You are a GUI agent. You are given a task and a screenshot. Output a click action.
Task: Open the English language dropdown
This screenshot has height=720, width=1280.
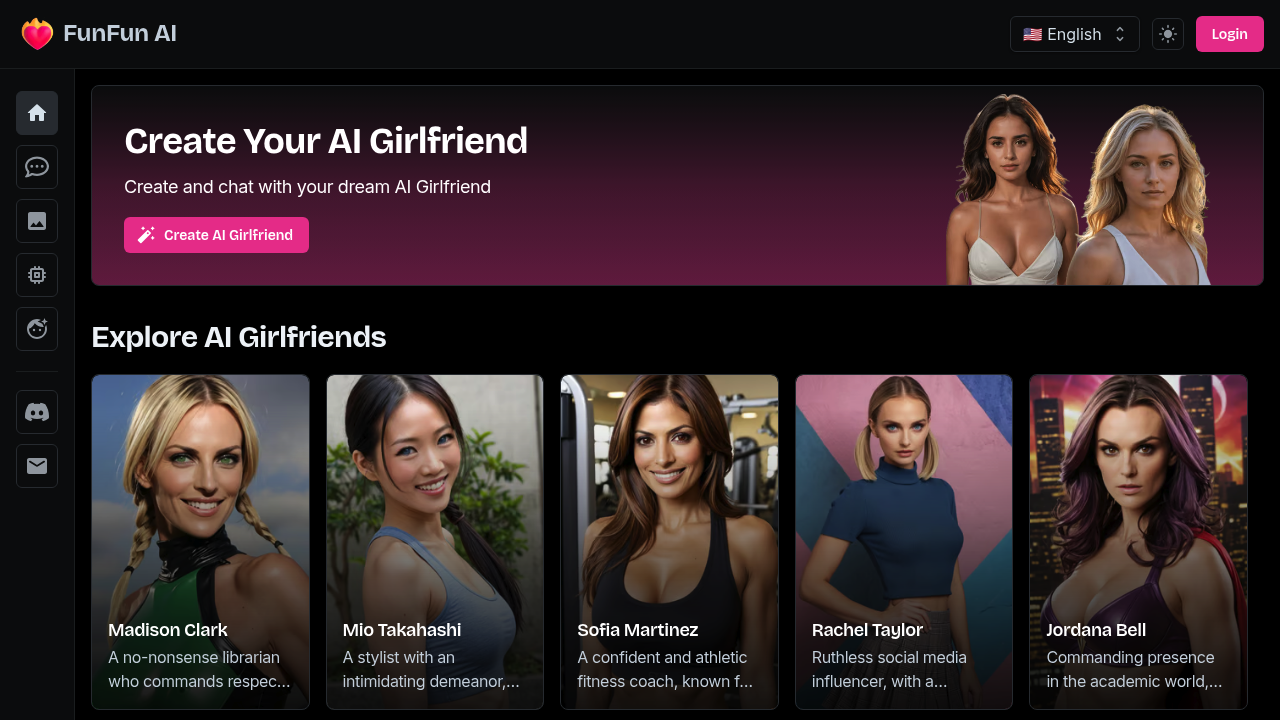(x=1075, y=34)
